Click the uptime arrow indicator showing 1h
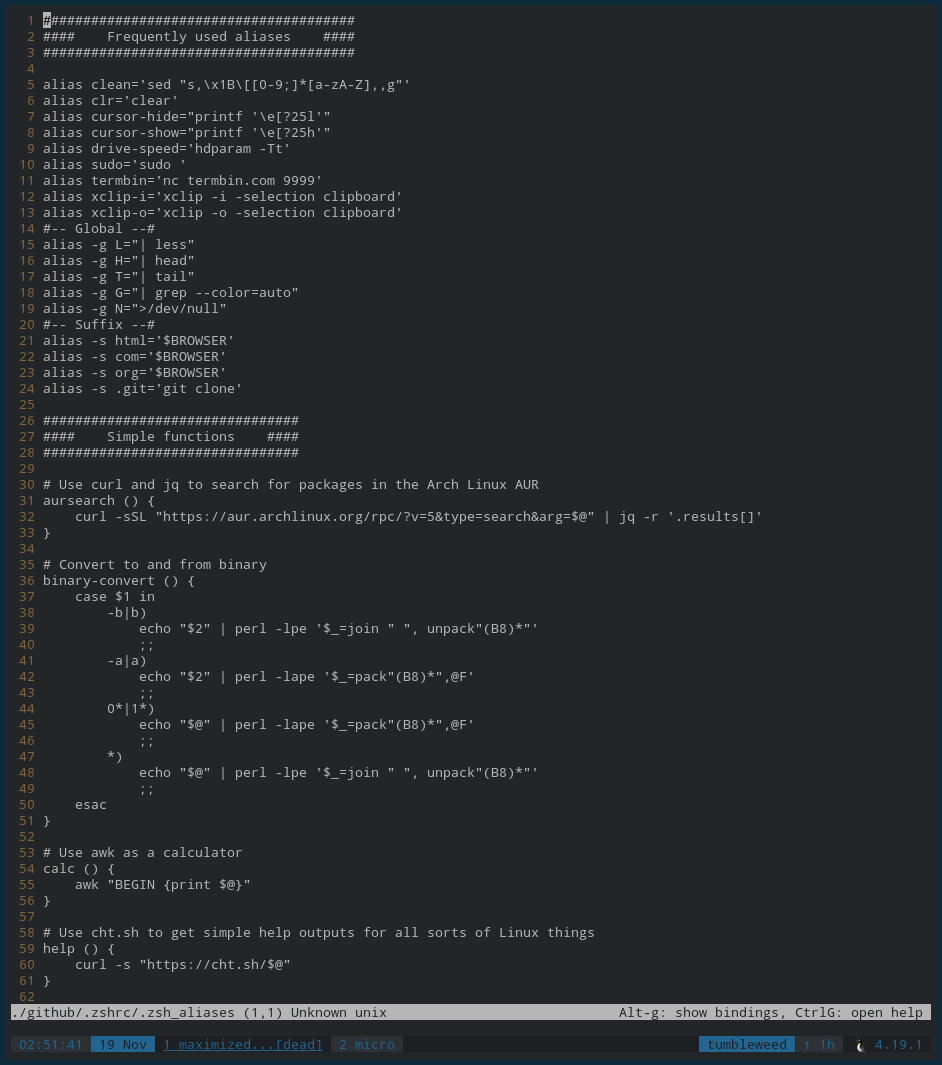The image size is (942, 1065). pos(819,1045)
